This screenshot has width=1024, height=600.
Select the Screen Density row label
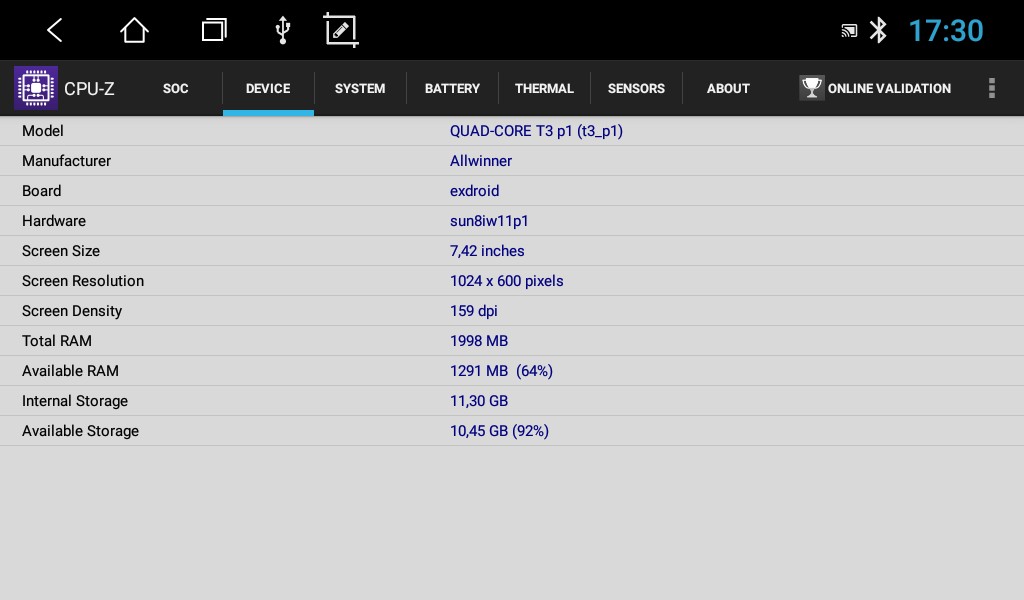[72, 311]
